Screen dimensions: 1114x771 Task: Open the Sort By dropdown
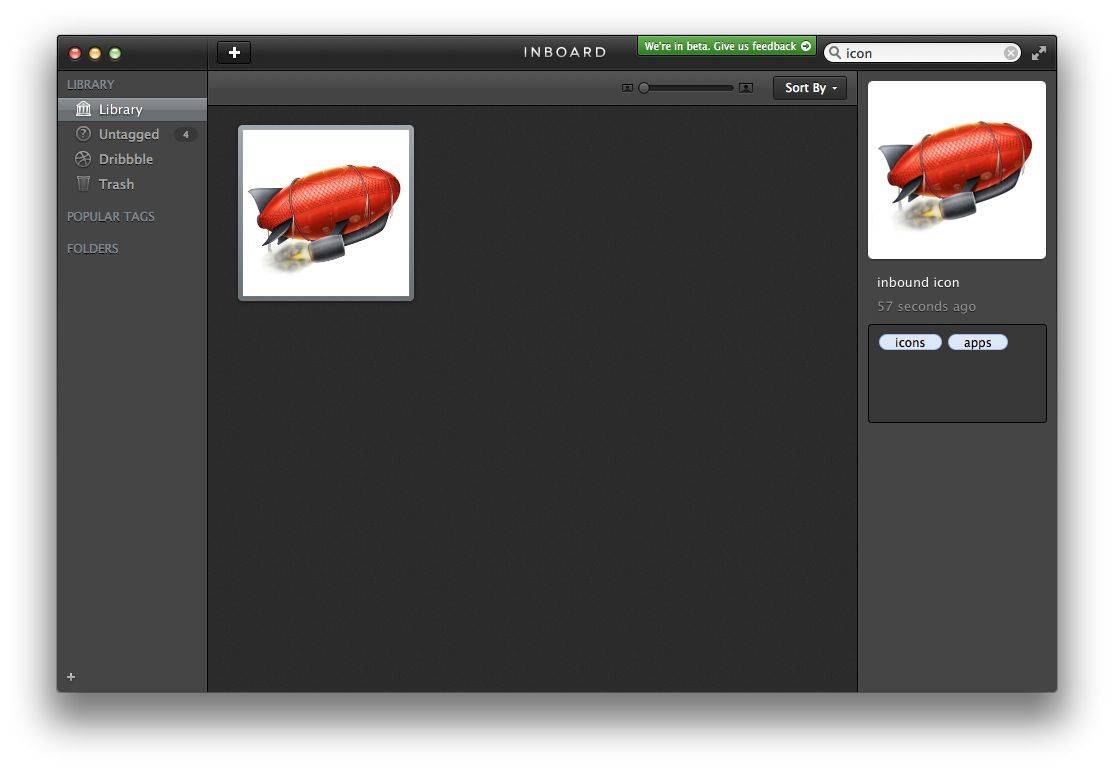[810, 88]
